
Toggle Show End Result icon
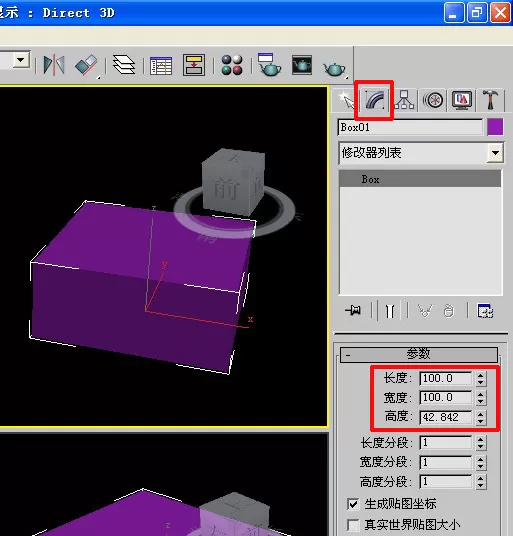click(x=390, y=310)
